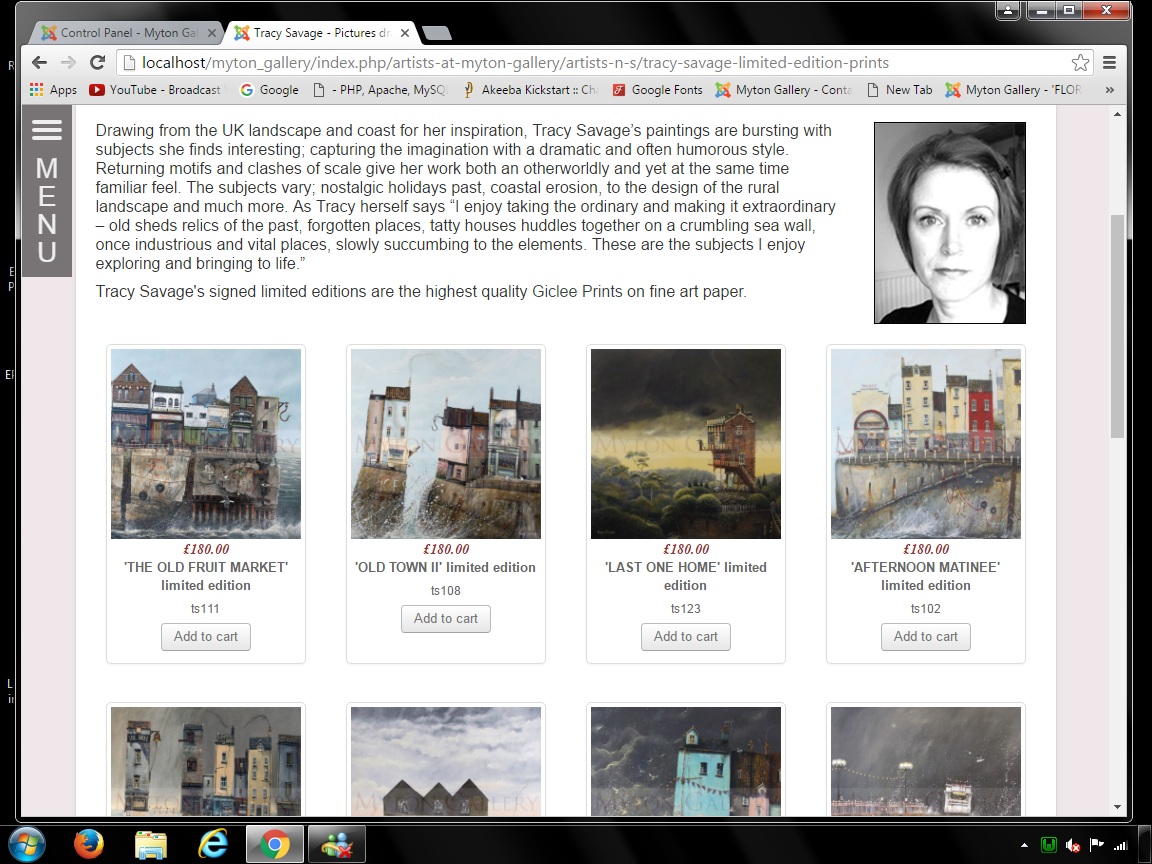
Task: Click the browser forward arrow
Action: point(68,62)
